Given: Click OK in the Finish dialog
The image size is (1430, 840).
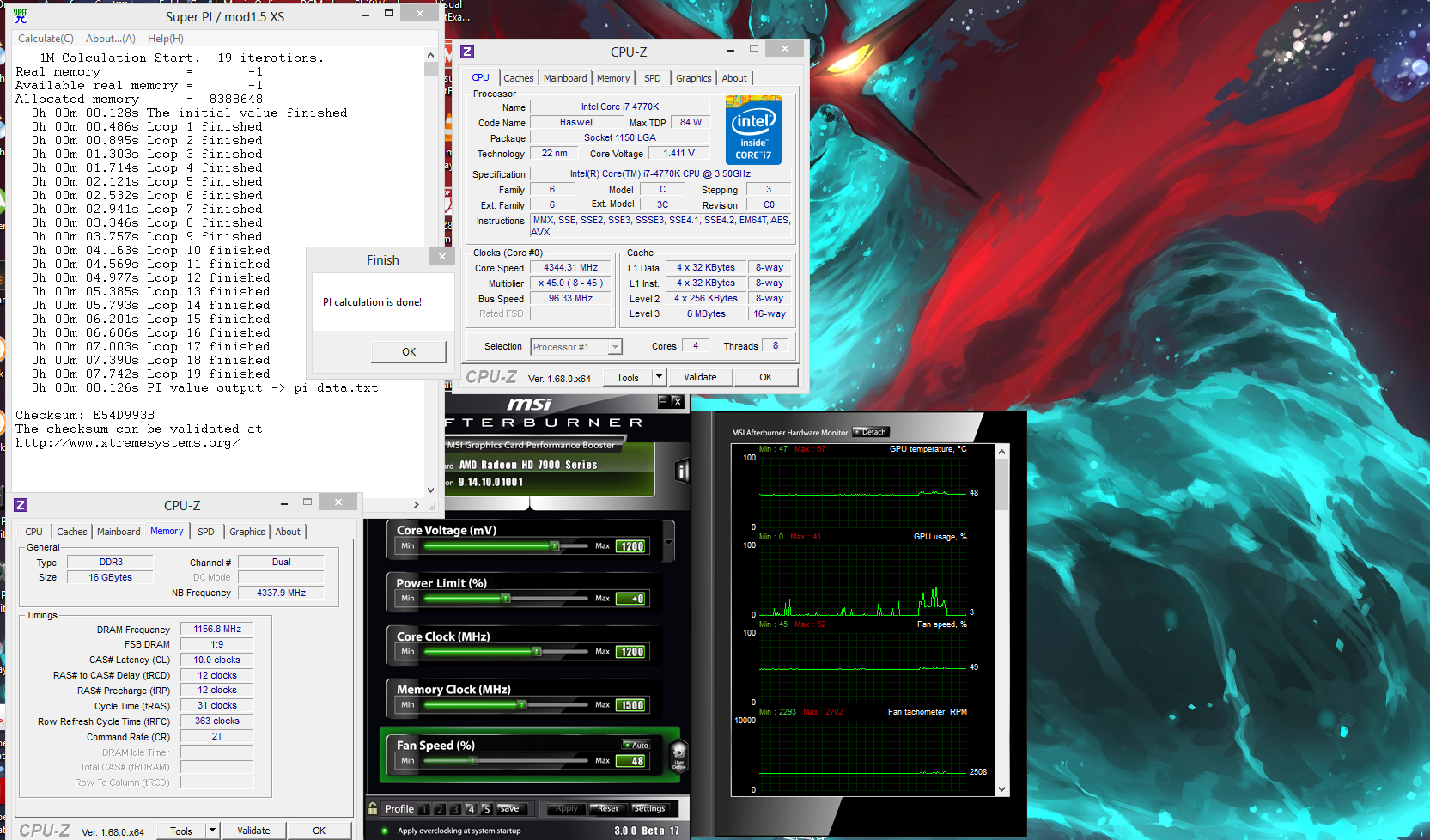Looking at the screenshot, I should coord(409,351).
